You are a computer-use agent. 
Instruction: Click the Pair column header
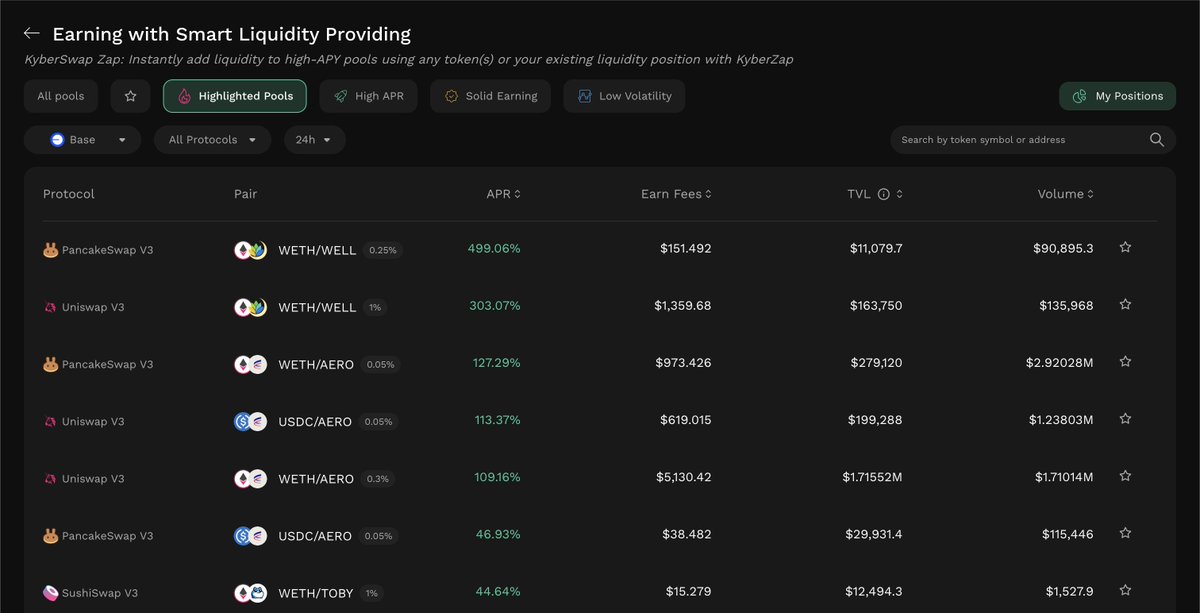(245, 194)
